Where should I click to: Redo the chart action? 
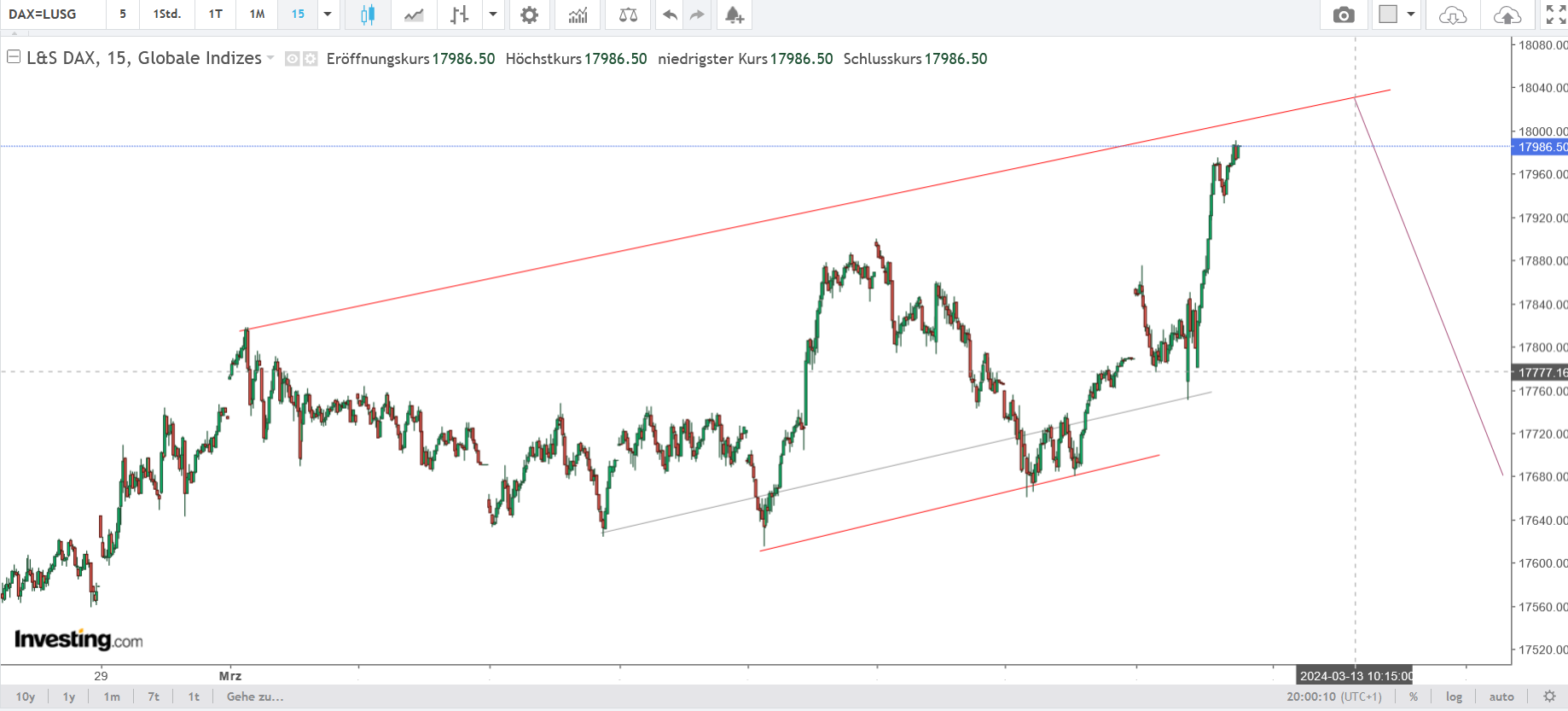(698, 15)
